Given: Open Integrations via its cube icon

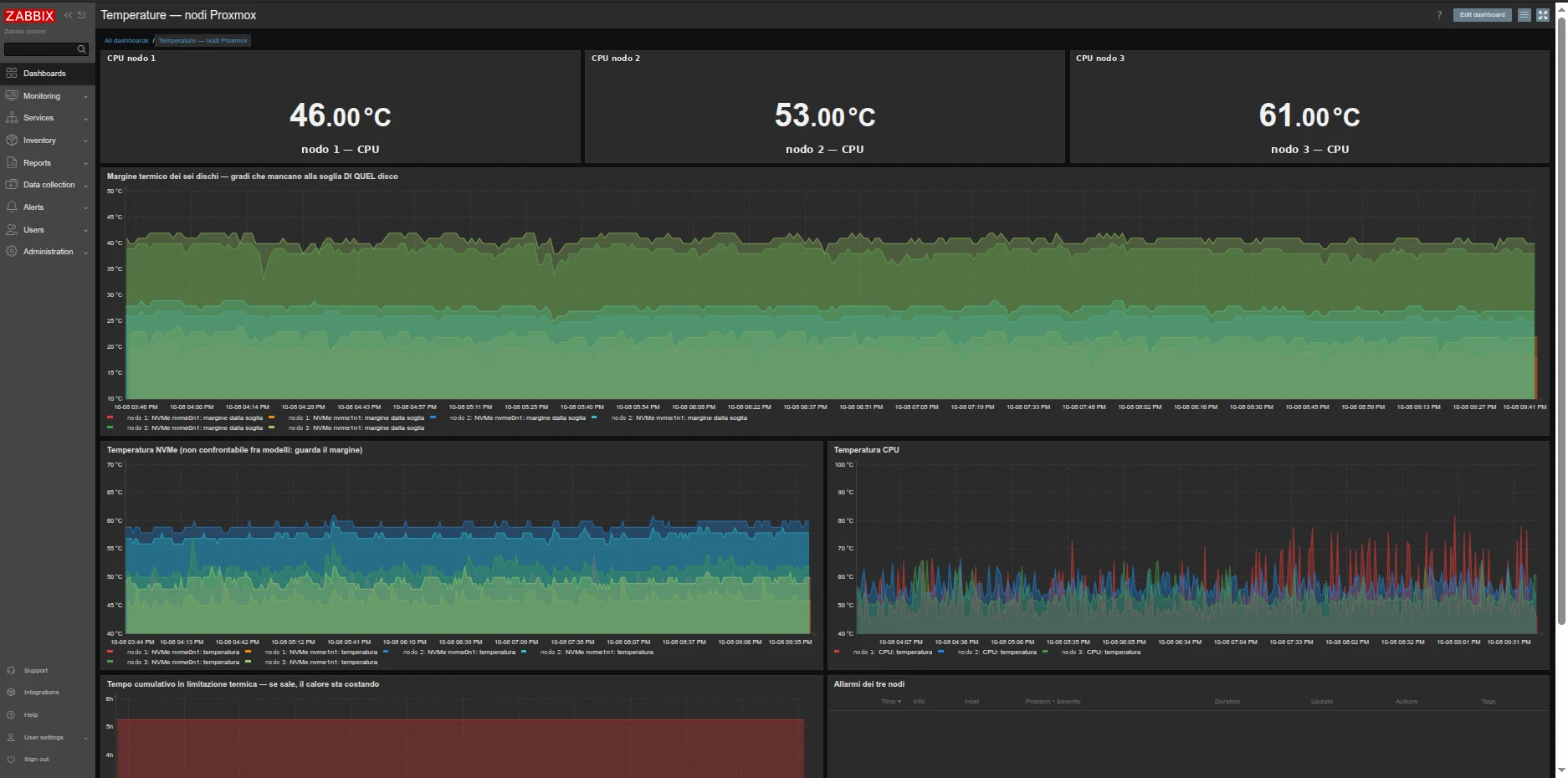Looking at the screenshot, I should point(11,693).
